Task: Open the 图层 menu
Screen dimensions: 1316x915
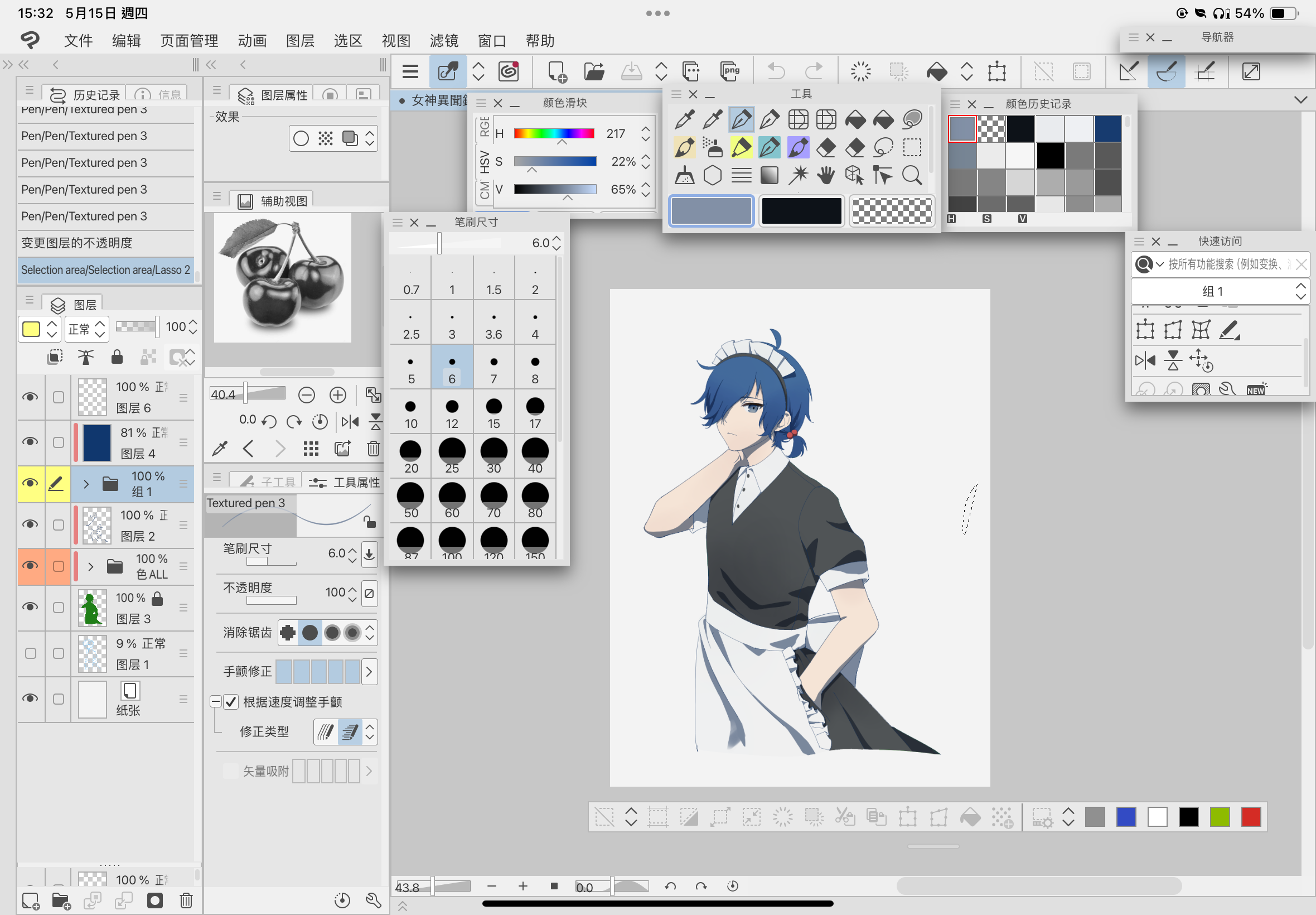Action: click(299, 40)
